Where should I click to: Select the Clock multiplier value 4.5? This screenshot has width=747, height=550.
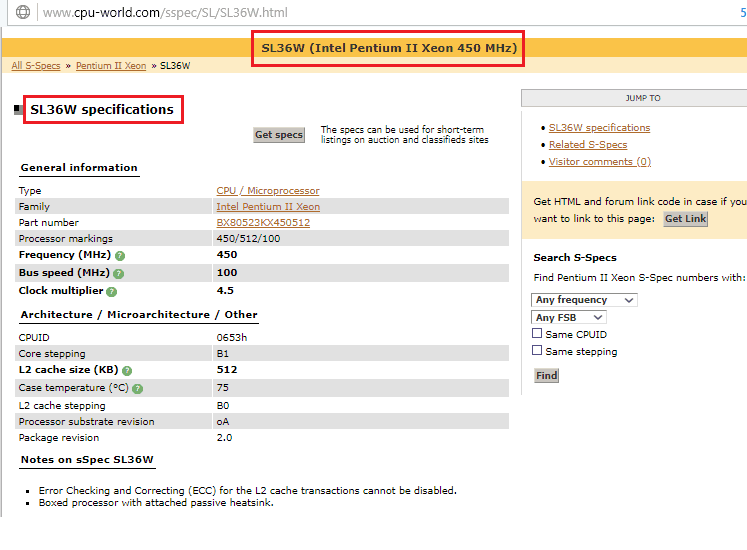tap(225, 291)
